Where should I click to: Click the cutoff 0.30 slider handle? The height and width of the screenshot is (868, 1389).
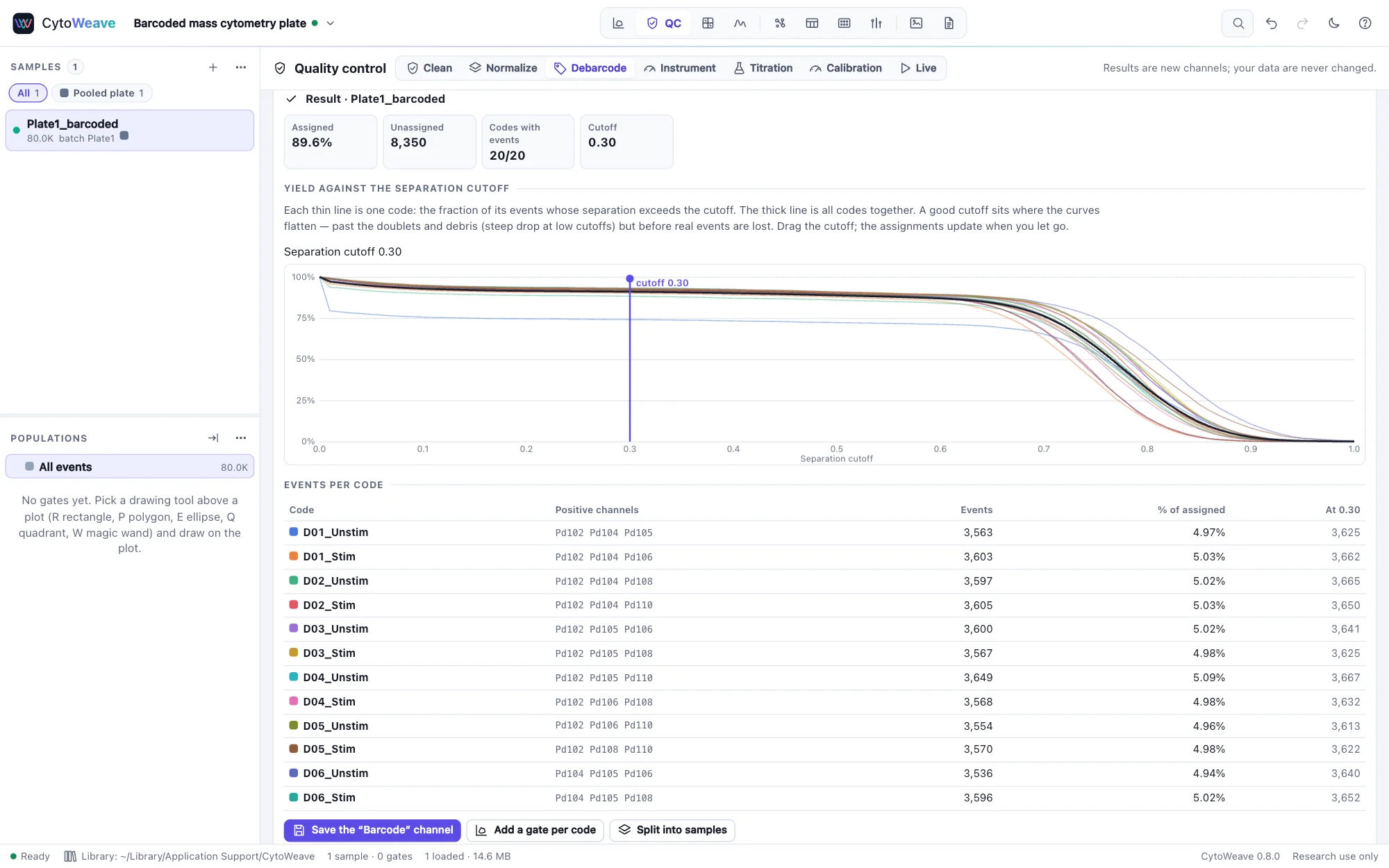630,278
